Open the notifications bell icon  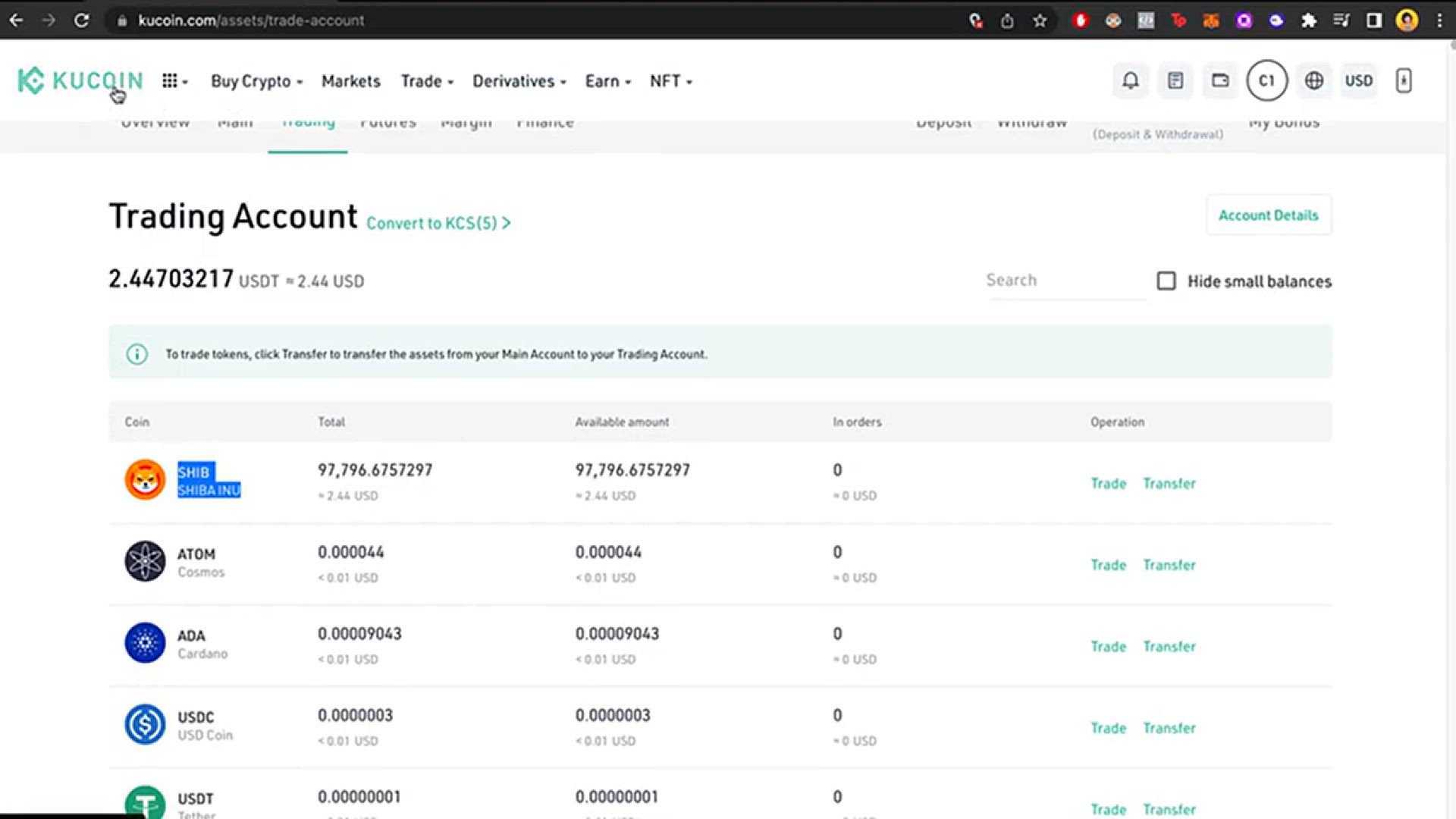1130,80
